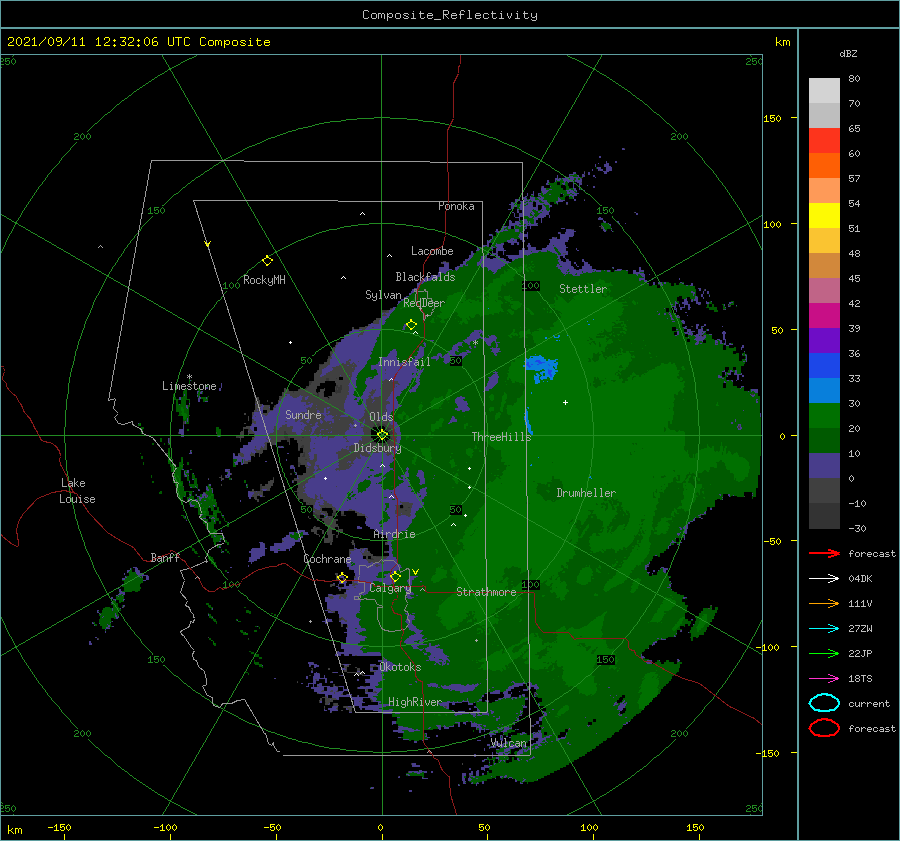This screenshot has height=841, width=900.
Task: Click yellow diamond marker near RockyMH
Action: (x=267, y=261)
